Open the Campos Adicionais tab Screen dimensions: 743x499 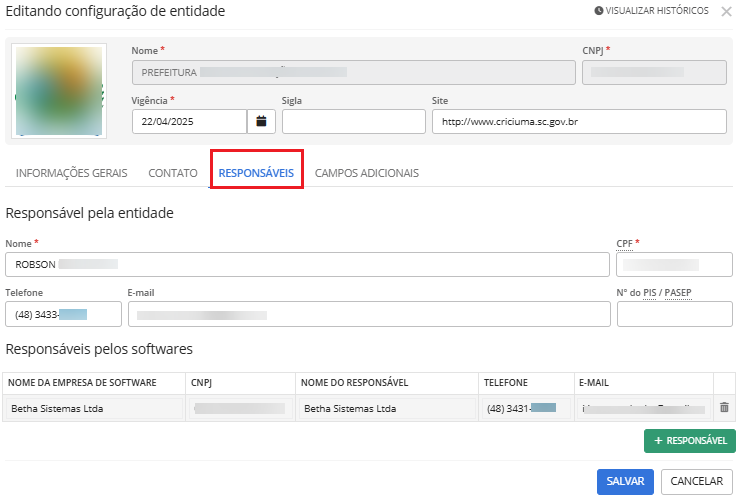coord(367,173)
